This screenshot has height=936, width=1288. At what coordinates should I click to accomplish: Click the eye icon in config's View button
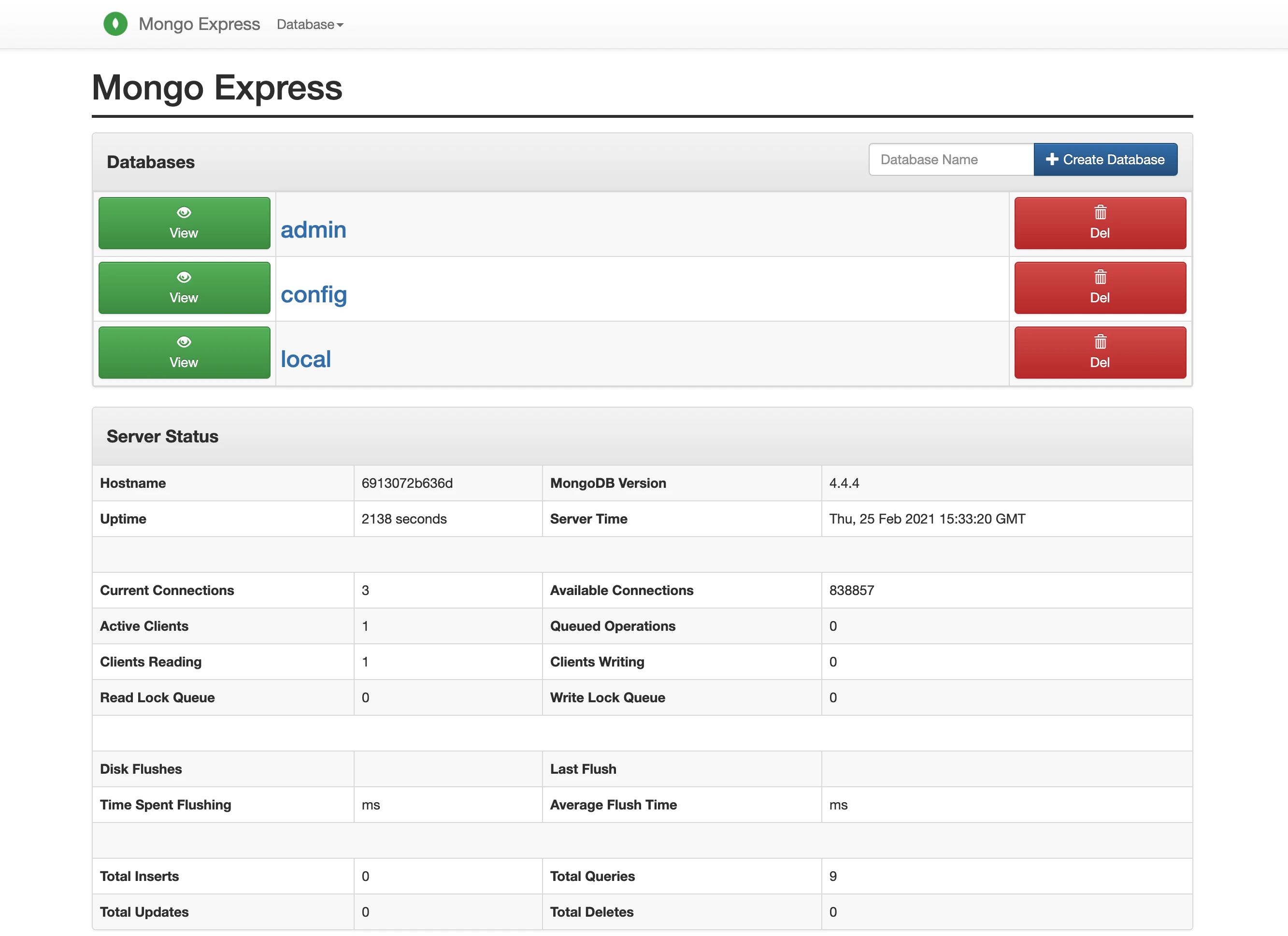point(184,277)
